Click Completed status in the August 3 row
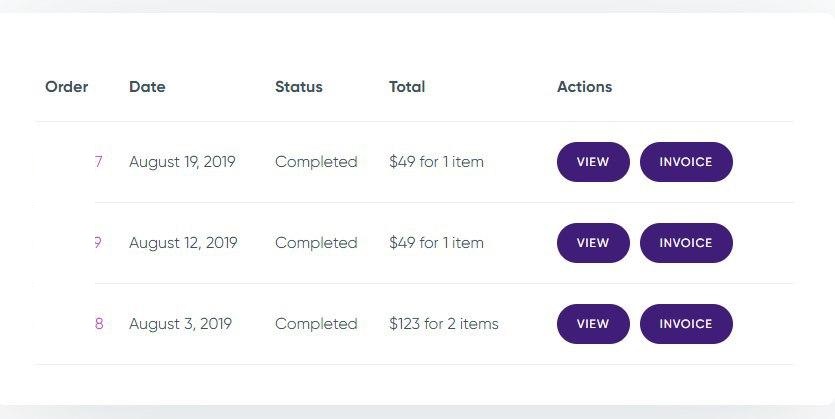The width and height of the screenshot is (835, 419). click(x=316, y=324)
